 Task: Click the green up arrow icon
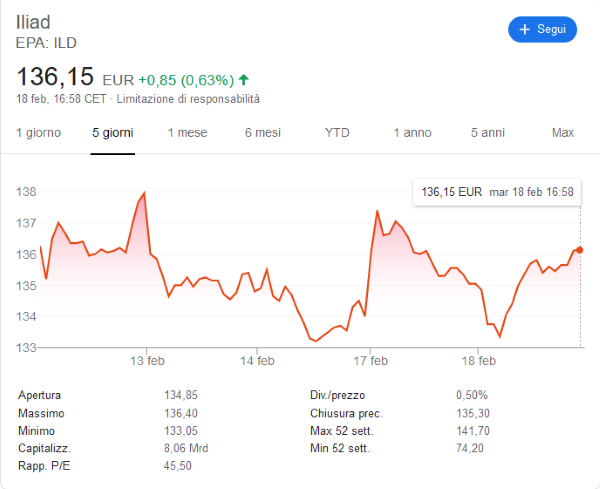pyautogui.click(x=244, y=79)
